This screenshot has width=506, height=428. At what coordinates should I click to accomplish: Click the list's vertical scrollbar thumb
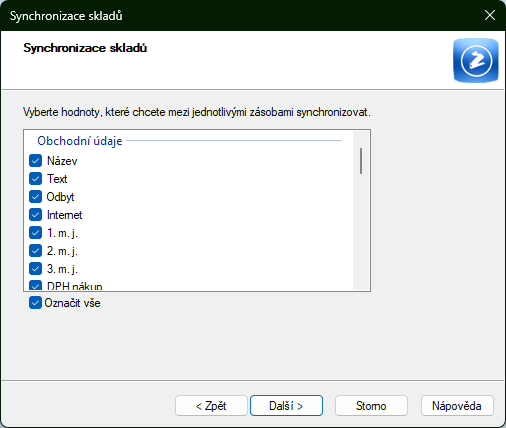pos(361,161)
